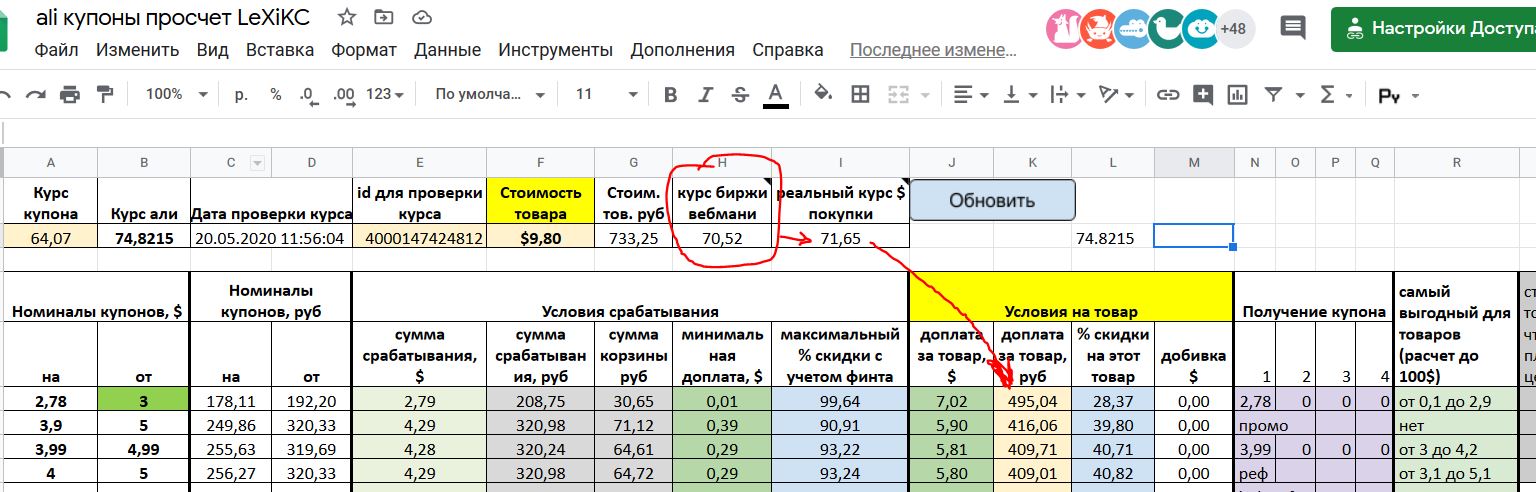Image resolution: width=1536 pixels, height=492 pixels.
Task: Increase decimal places
Action: [x=344, y=95]
